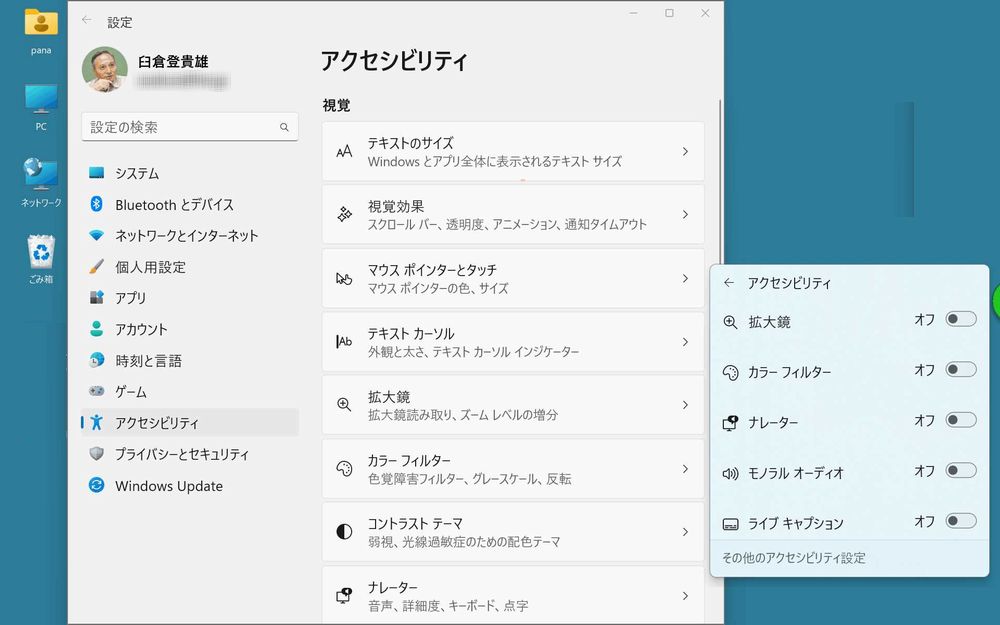The width and height of the screenshot is (1000, 625).
Task: Click the Bluetooth とデバイス sidebar icon
Action: pyautogui.click(x=97, y=204)
